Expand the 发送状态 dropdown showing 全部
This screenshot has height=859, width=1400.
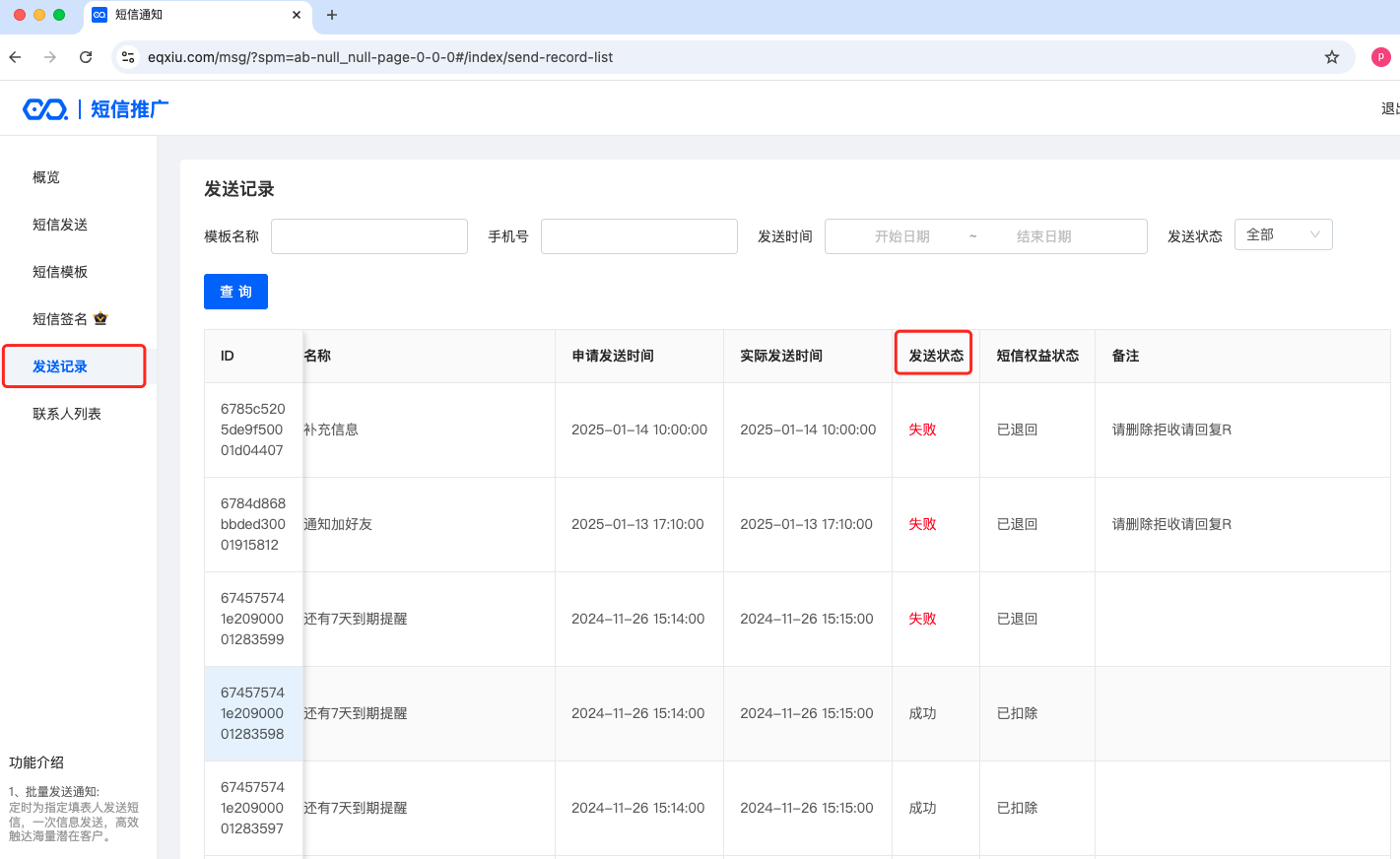(1283, 234)
